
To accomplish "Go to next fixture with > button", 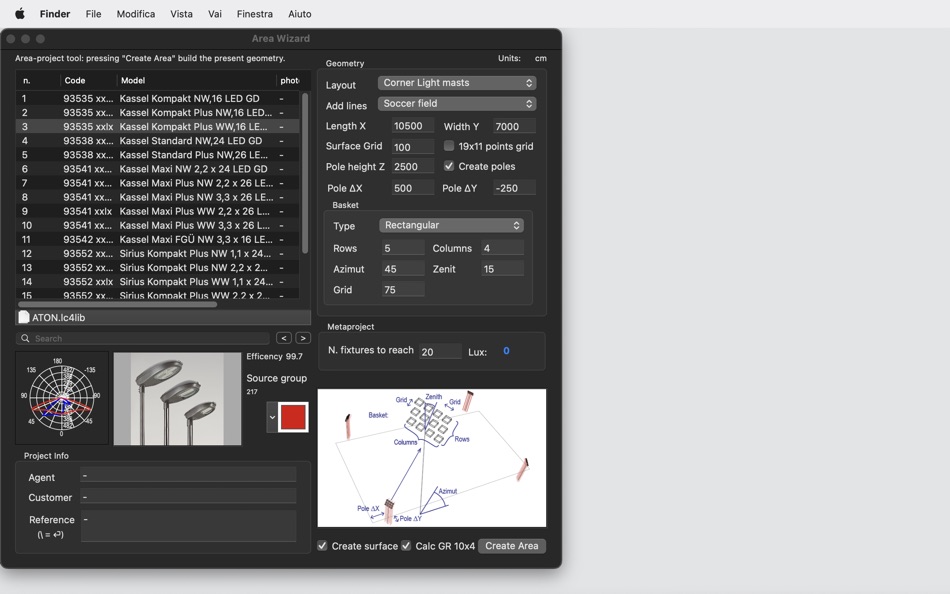I will point(303,338).
